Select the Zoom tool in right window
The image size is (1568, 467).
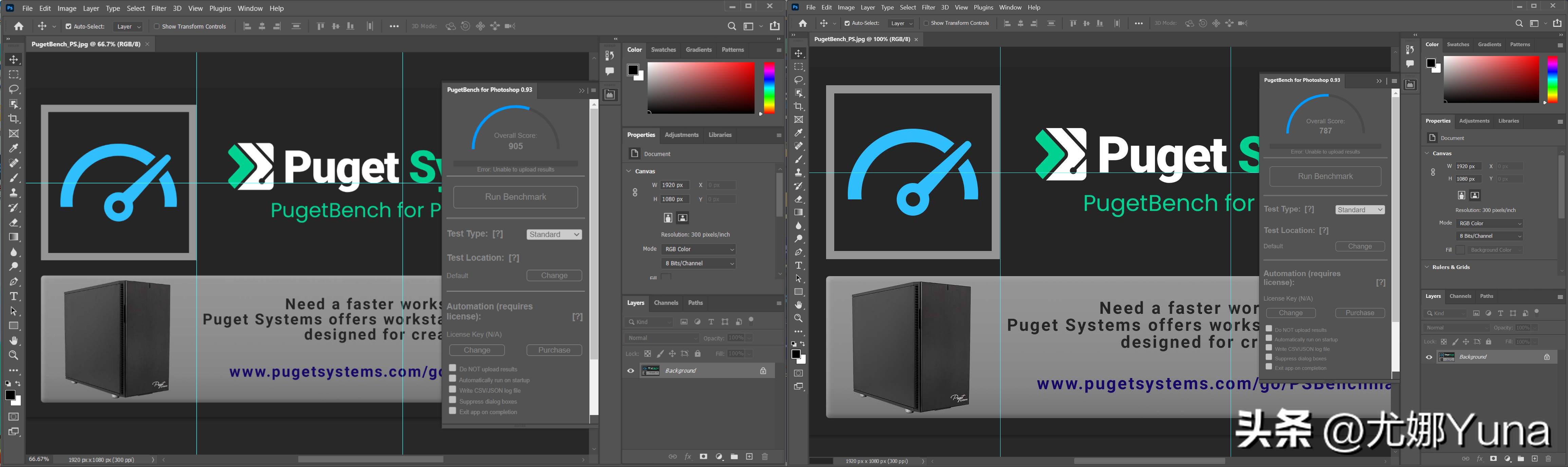tap(799, 319)
